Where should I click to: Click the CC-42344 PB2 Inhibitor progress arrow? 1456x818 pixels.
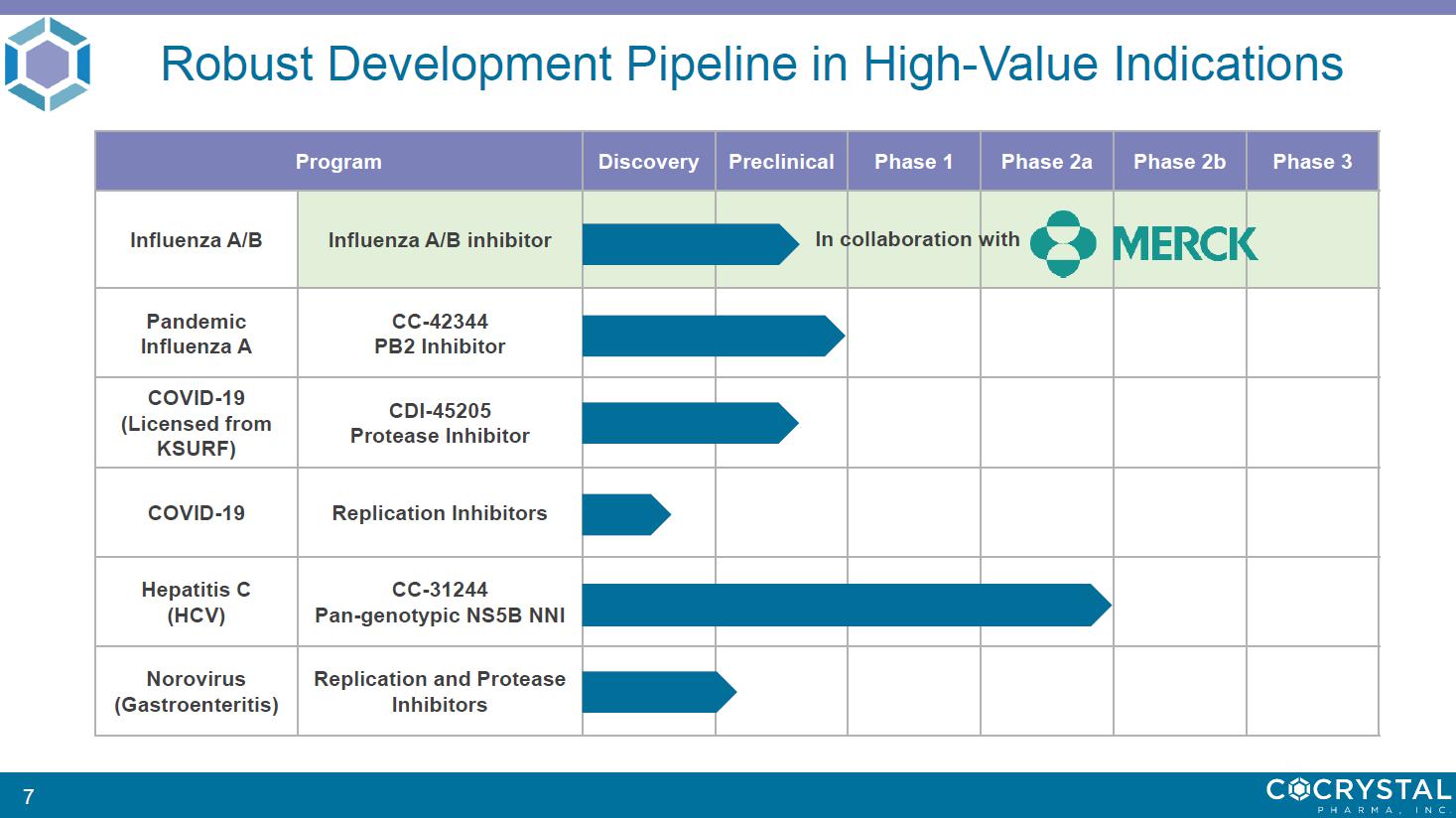point(712,337)
